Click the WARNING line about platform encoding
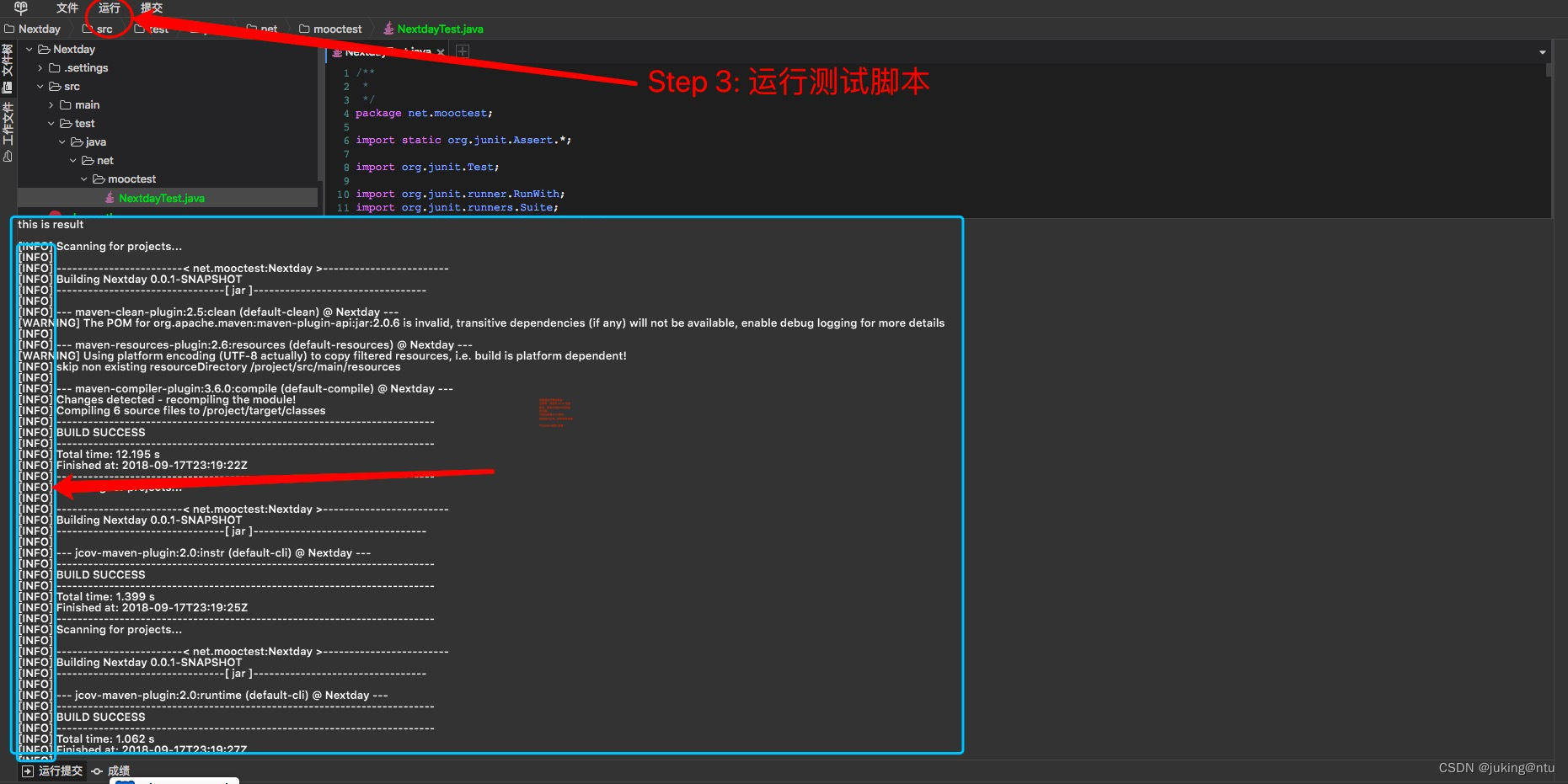 tap(323, 356)
